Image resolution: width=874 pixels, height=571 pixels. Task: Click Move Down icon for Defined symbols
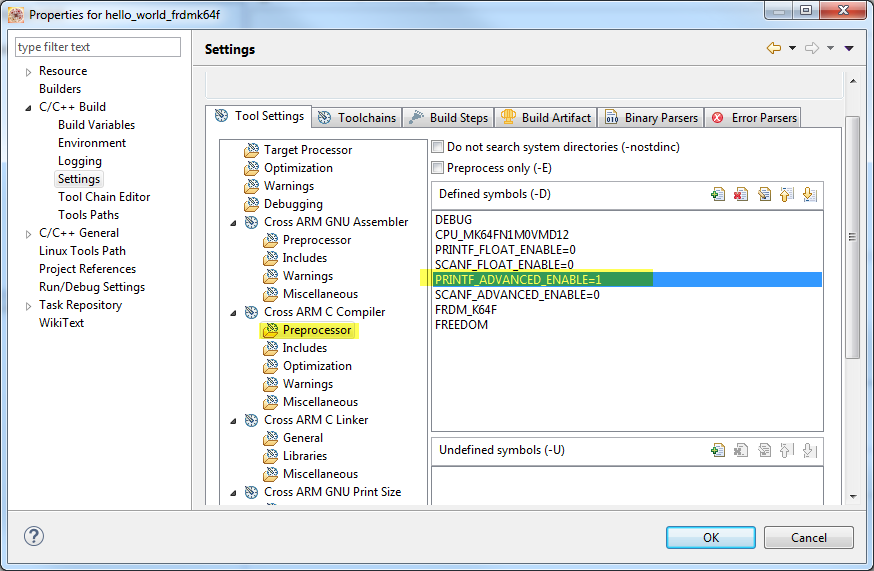tap(810, 195)
